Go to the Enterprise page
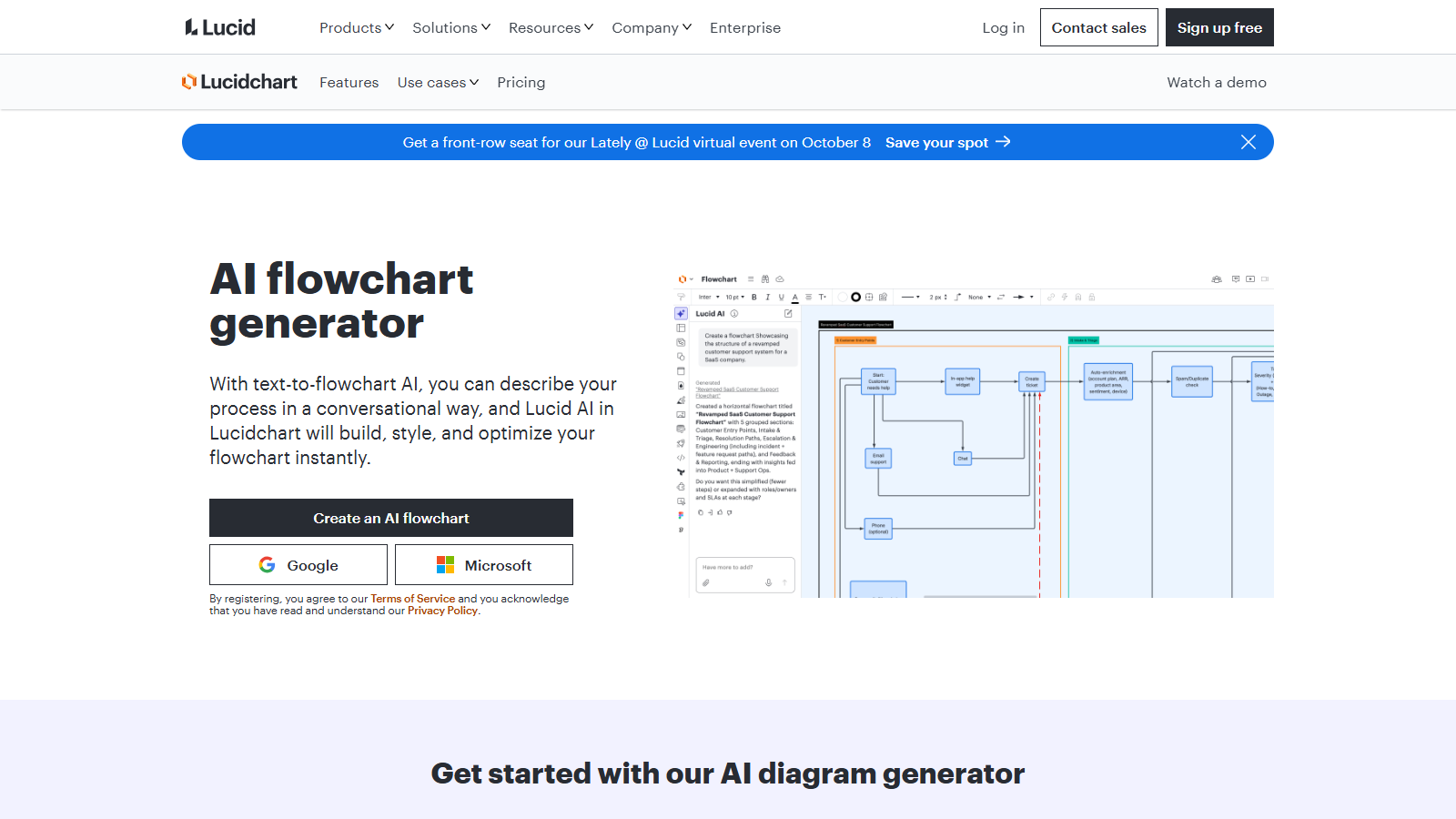This screenshot has height=819, width=1456. coord(745,27)
